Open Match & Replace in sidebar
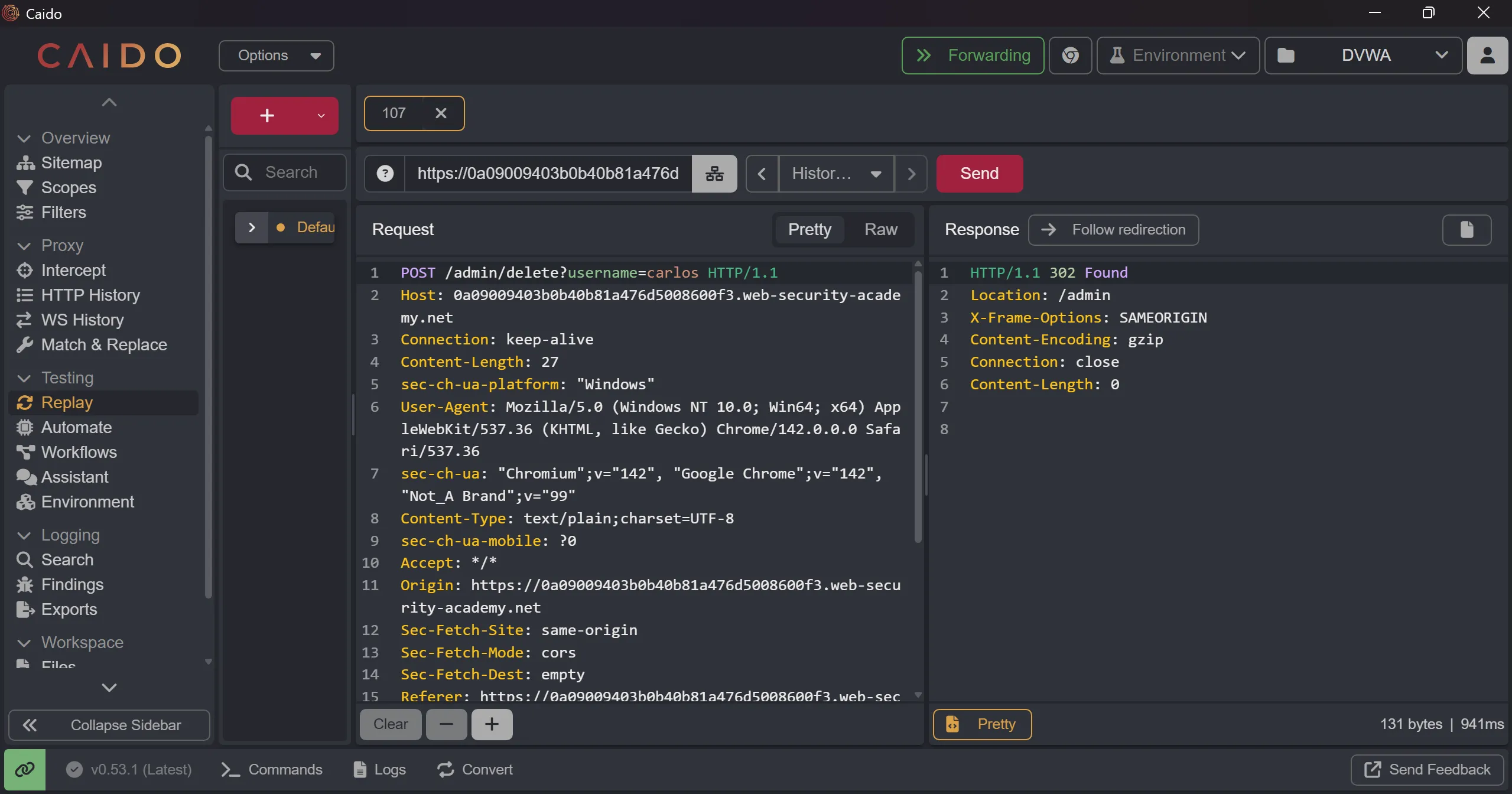This screenshot has height=794, width=1512. [103, 344]
